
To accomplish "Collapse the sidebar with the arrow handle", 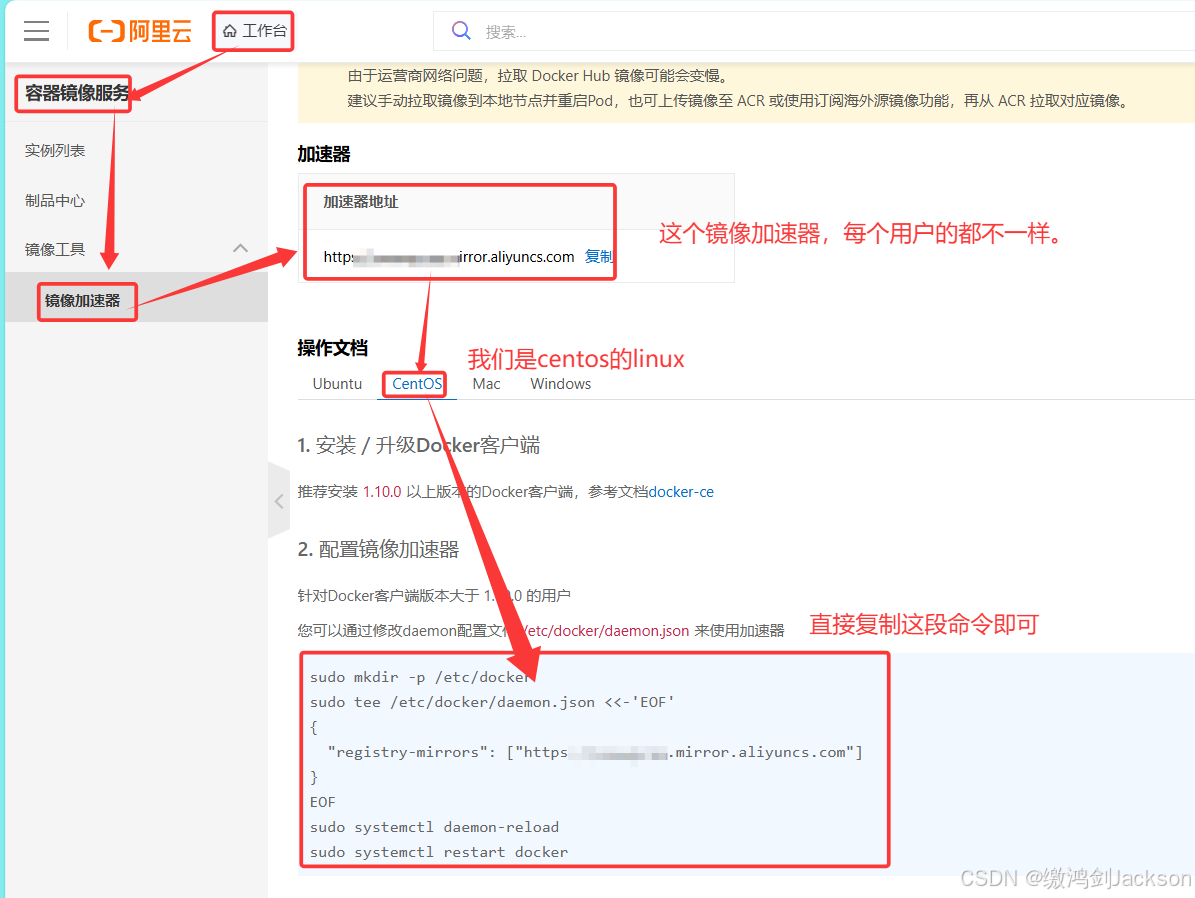I will tap(279, 501).
